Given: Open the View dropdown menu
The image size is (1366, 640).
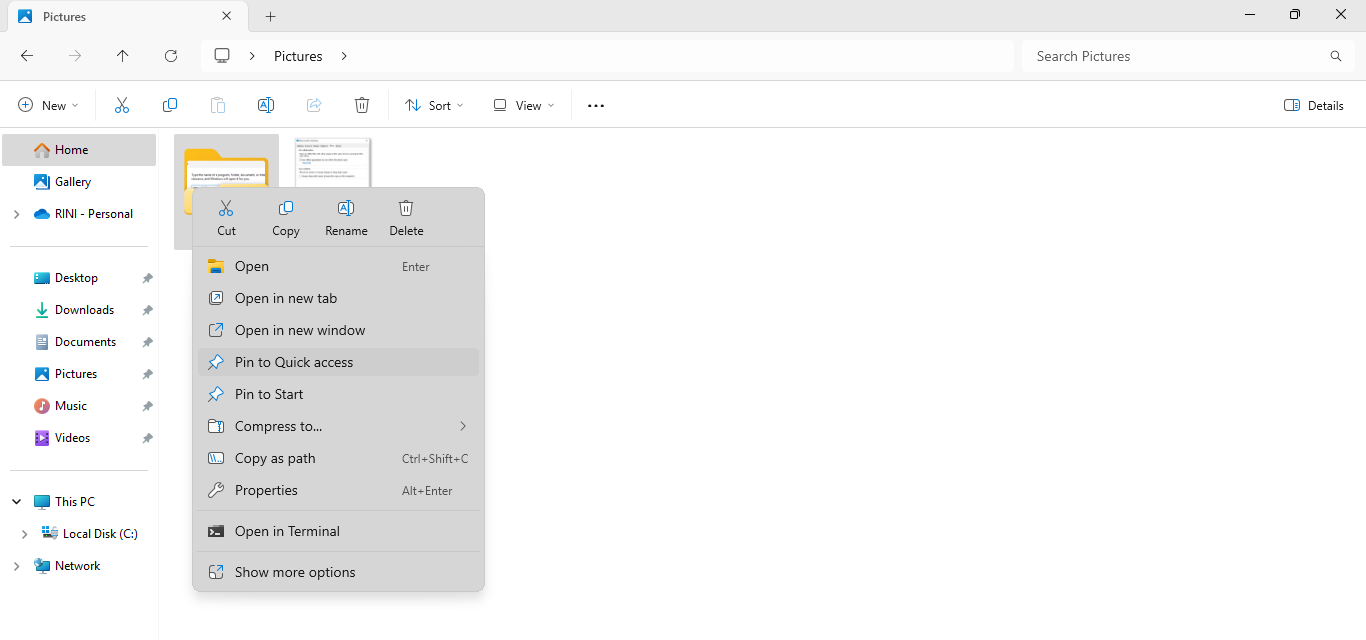Looking at the screenshot, I should point(523,105).
